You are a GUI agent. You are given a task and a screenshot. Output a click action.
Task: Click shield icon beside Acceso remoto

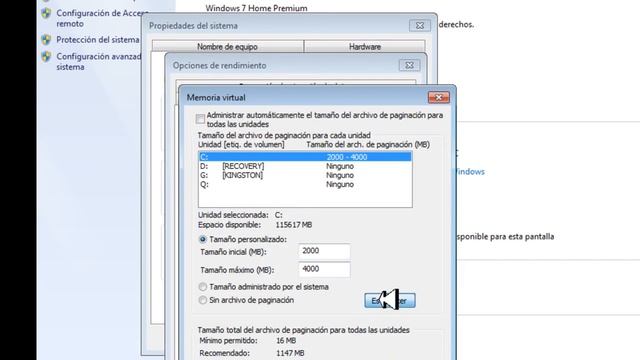coord(46,13)
